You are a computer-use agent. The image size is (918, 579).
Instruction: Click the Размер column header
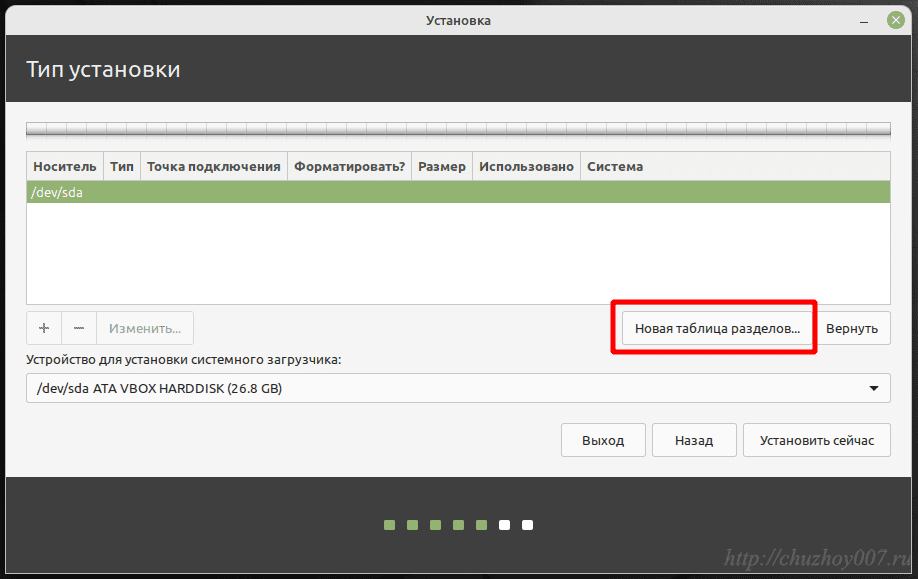pyautogui.click(x=441, y=166)
